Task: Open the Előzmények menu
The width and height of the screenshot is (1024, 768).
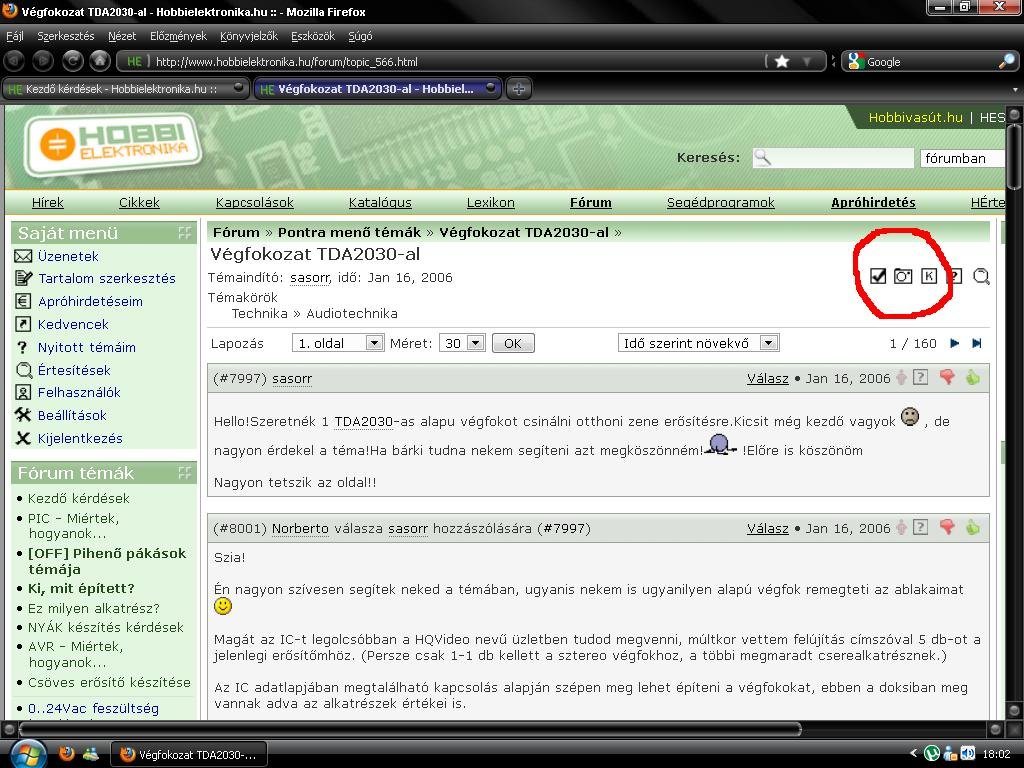Action: (x=178, y=36)
